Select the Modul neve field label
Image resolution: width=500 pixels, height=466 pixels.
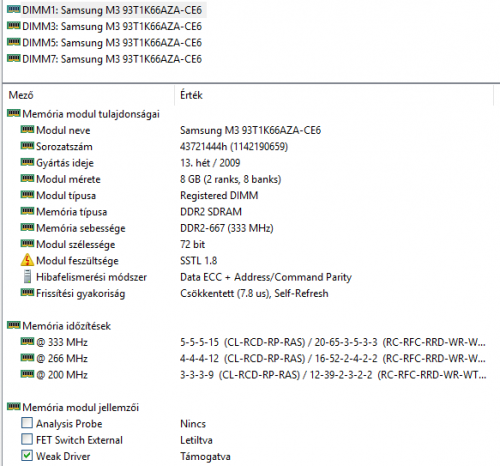click(63, 130)
